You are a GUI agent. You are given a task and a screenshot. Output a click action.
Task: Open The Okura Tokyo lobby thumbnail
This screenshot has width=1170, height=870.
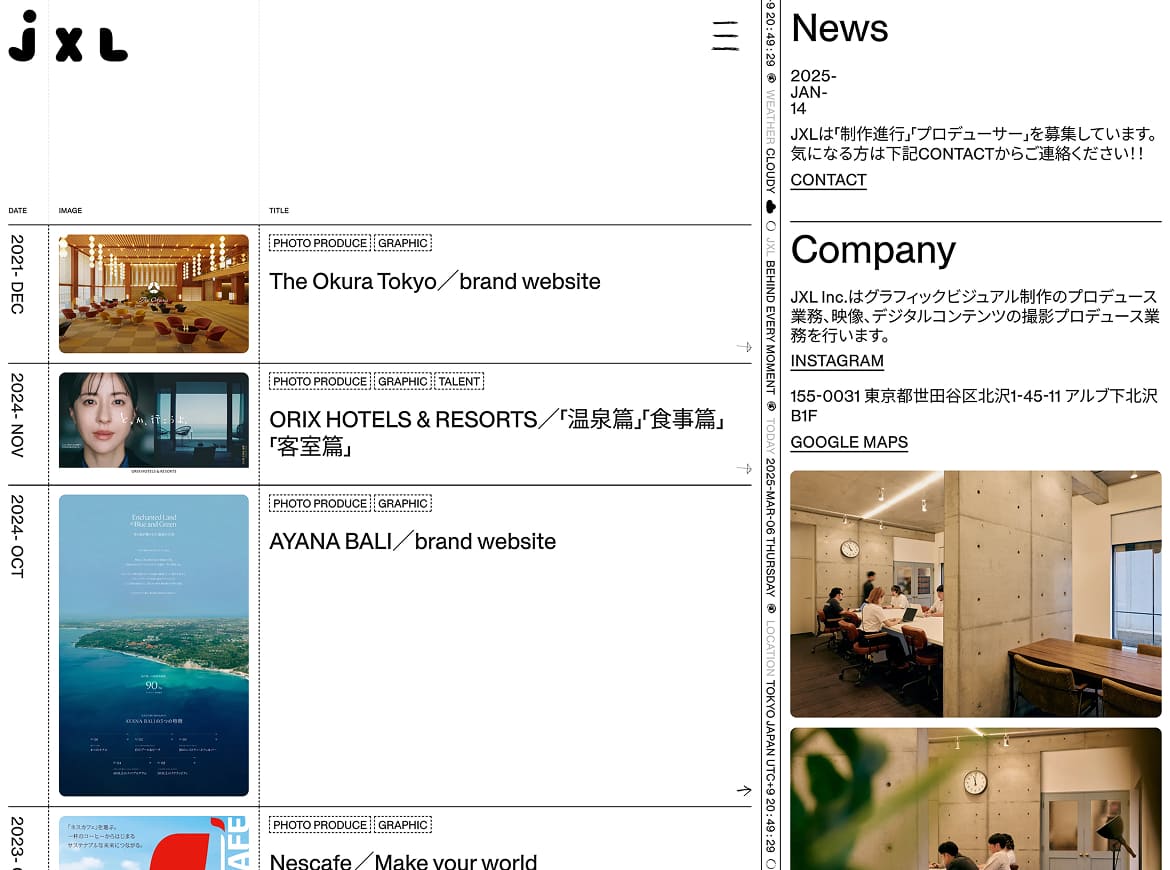tap(154, 293)
